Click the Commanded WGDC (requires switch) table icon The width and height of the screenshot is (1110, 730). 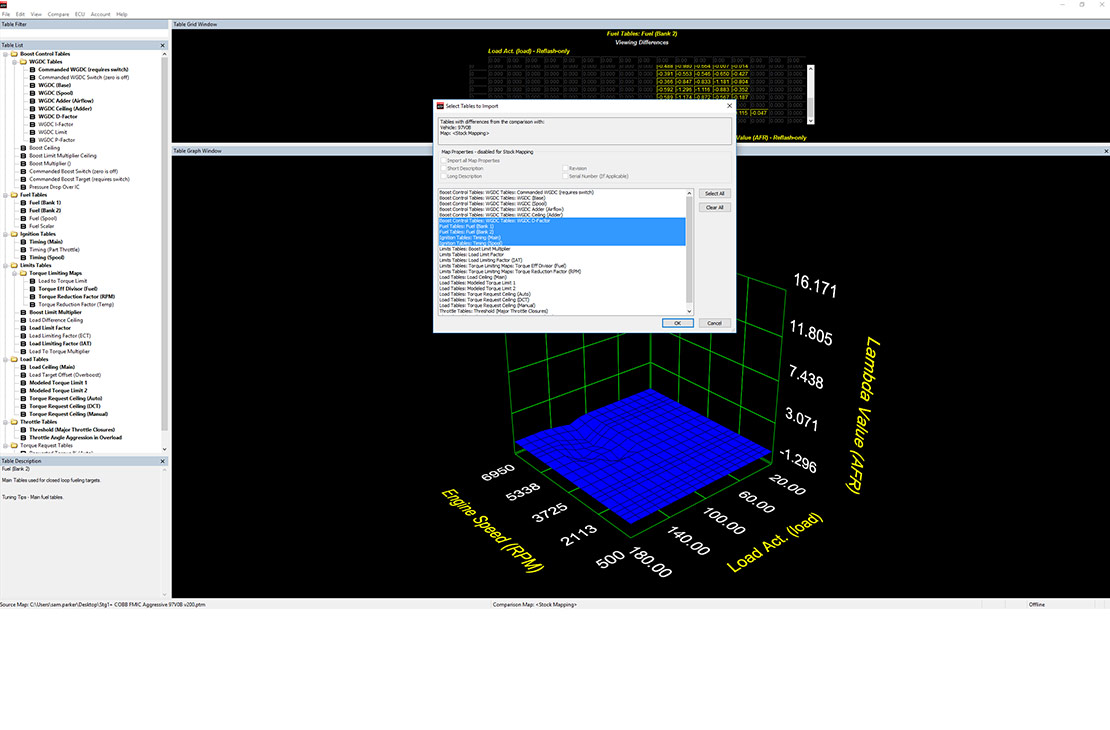click(x=33, y=69)
